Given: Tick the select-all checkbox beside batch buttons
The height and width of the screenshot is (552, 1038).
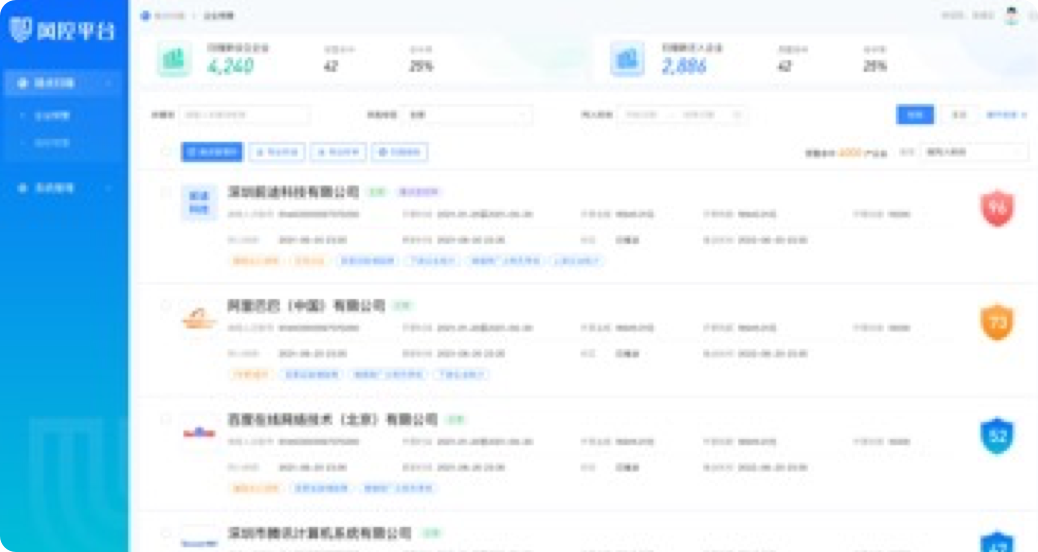Looking at the screenshot, I should pyautogui.click(x=165, y=152).
